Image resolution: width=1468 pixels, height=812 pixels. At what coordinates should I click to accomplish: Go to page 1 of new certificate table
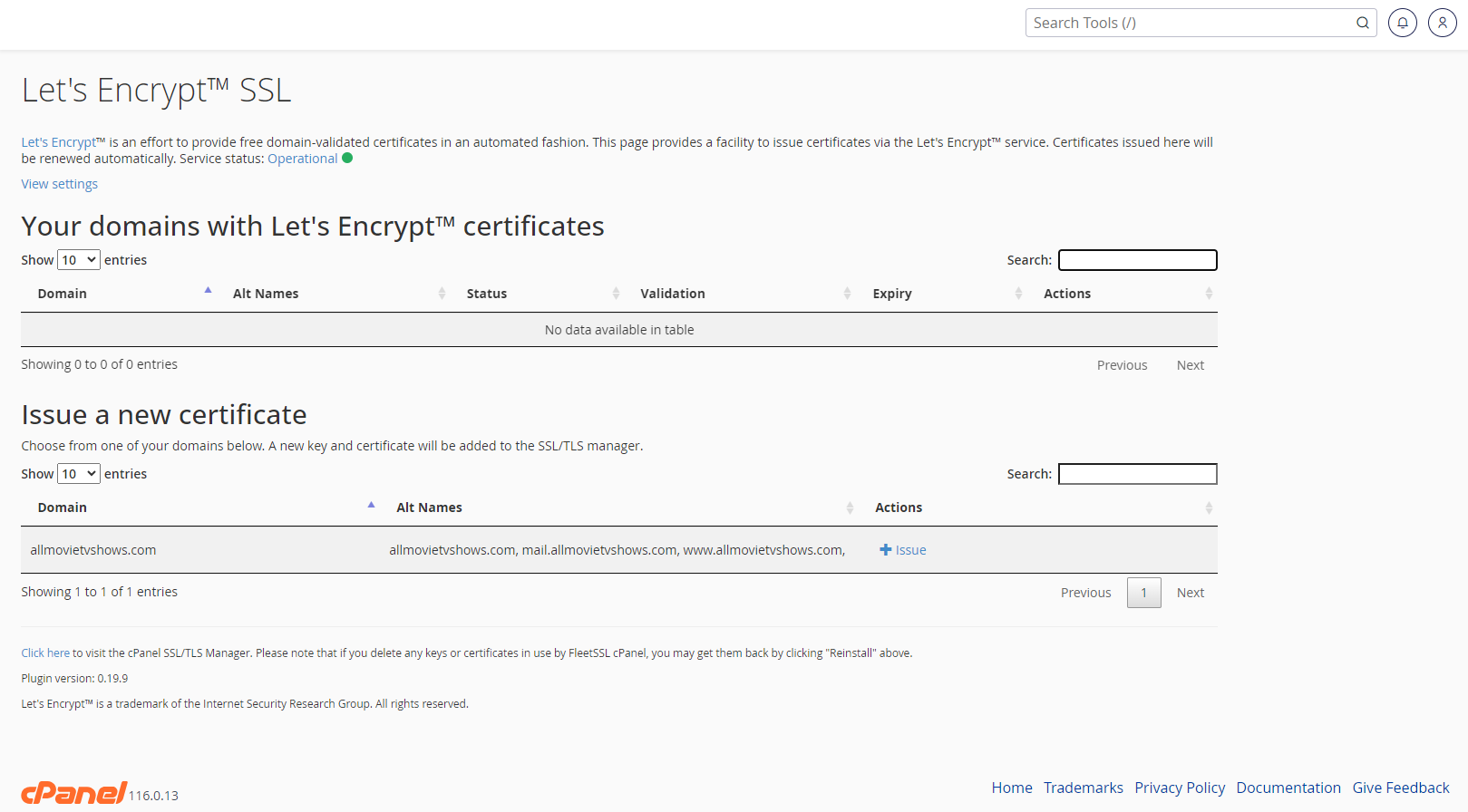[x=1144, y=593]
